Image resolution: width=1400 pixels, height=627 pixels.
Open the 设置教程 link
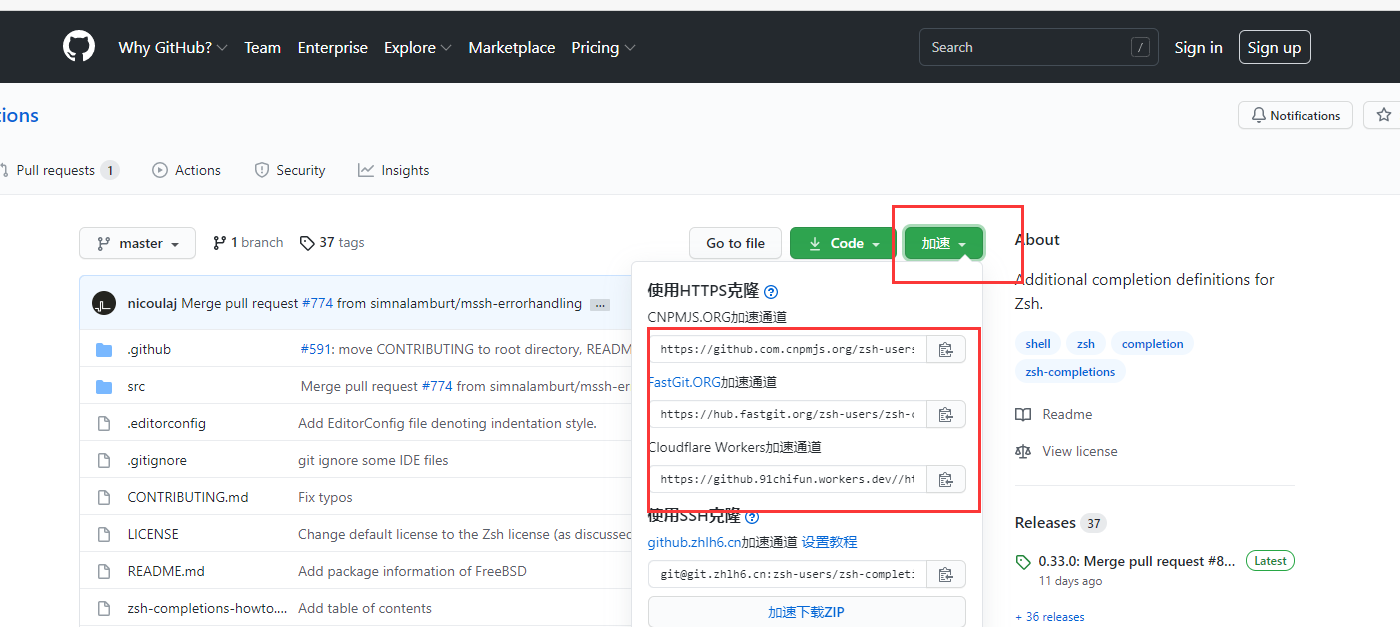[828, 541]
